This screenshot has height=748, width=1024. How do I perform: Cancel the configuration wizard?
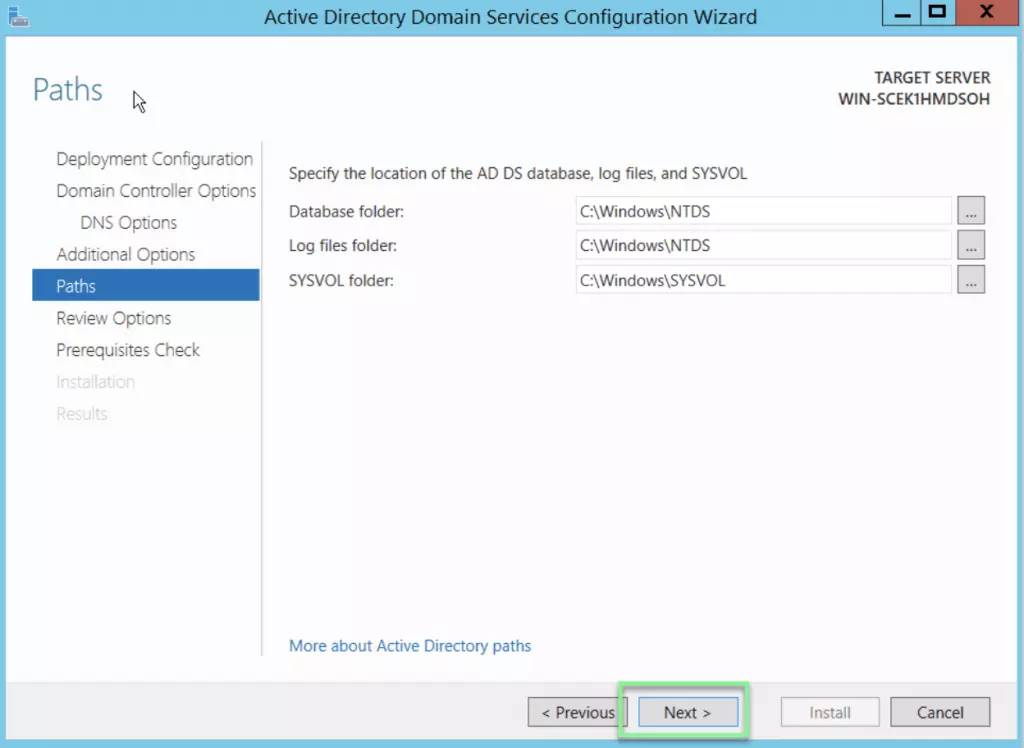(940, 712)
